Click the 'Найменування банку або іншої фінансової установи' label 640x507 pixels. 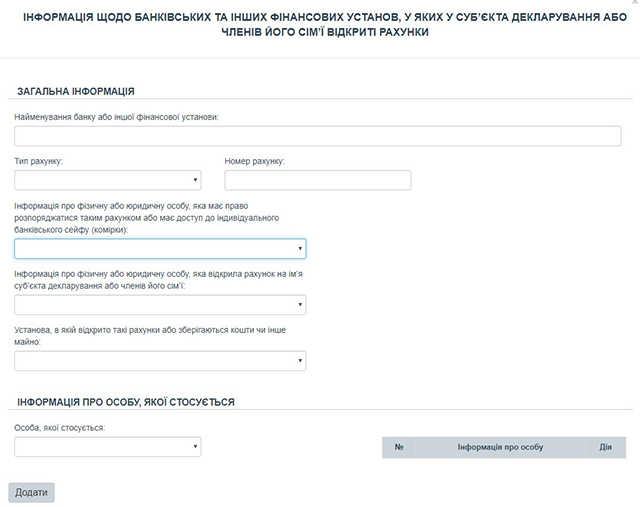[x=117, y=117]
